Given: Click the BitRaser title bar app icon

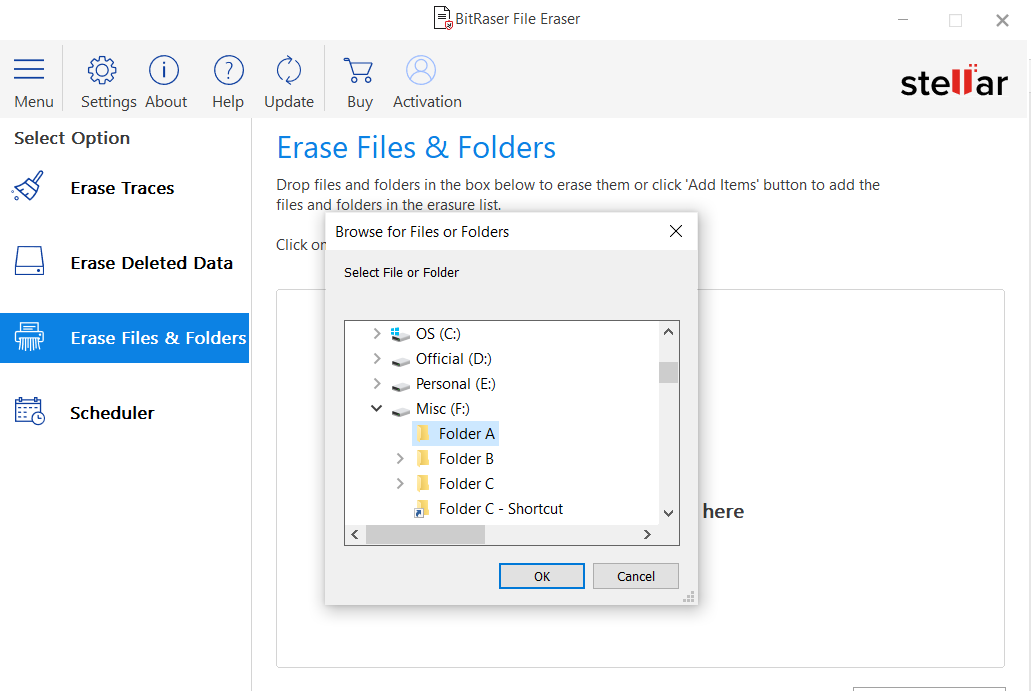Looking at the screenshot, I should point(443,18).
